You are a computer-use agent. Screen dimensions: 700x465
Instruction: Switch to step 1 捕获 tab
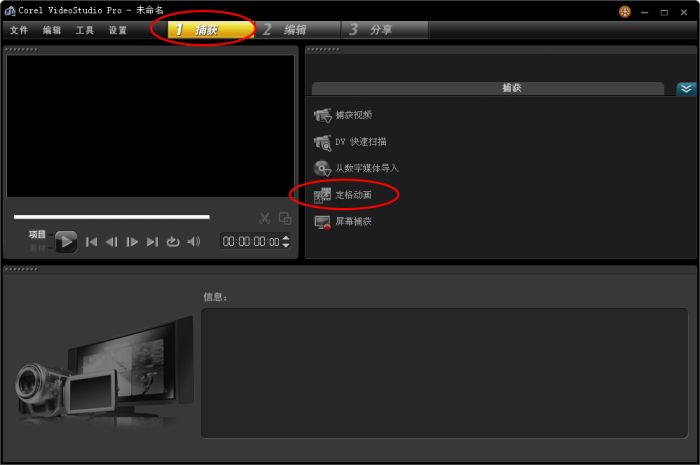point(211,30)
